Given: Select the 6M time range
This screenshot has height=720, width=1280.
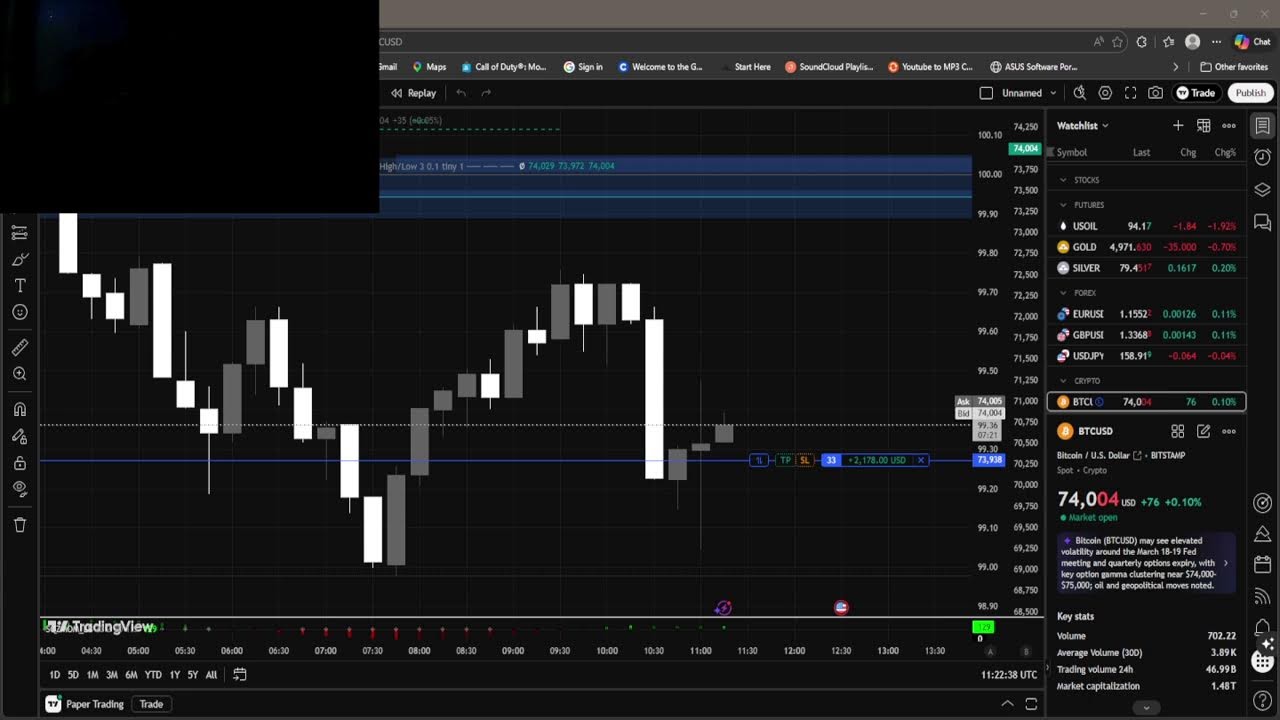Looking at the screenshot, I should 131,675.
